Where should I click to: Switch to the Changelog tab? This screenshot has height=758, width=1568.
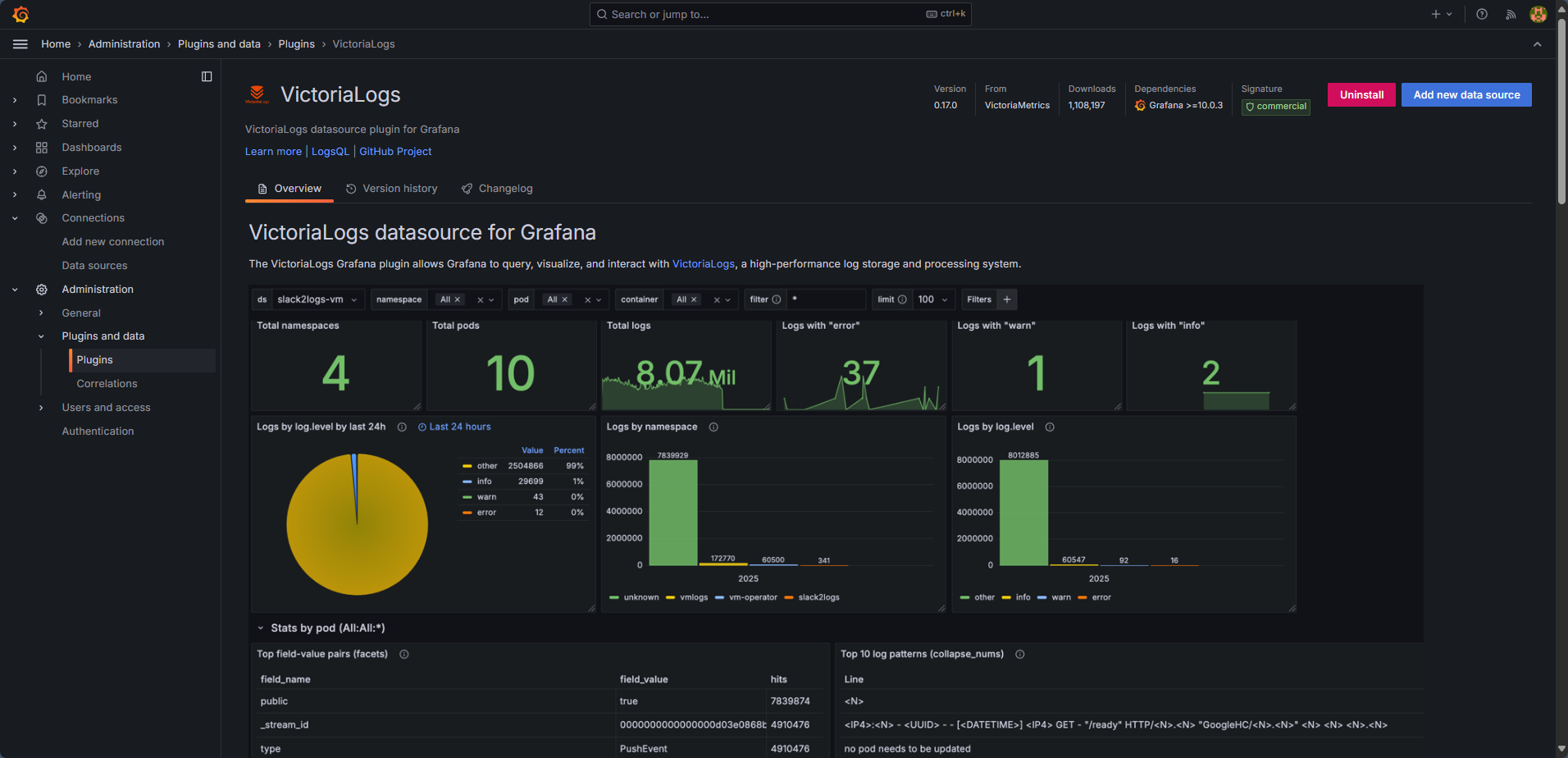click(x=505, y=188)
